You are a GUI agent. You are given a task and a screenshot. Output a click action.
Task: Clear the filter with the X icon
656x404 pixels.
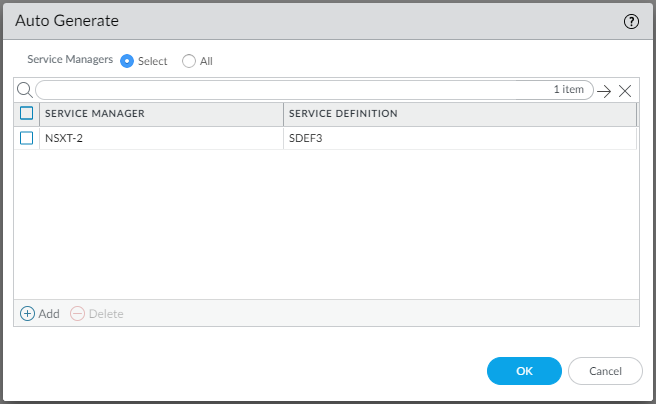point(625,90)
